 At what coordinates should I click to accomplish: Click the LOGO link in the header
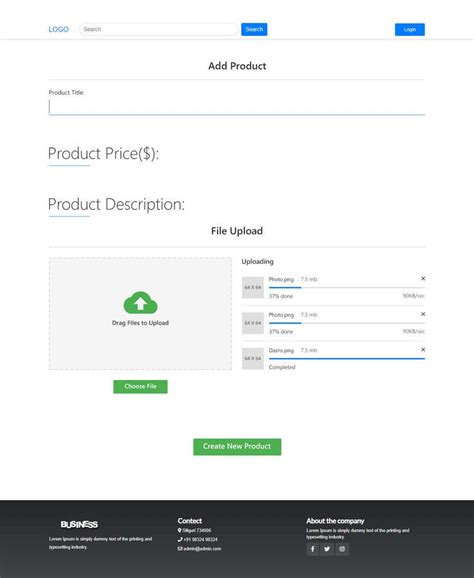(58, 29)
